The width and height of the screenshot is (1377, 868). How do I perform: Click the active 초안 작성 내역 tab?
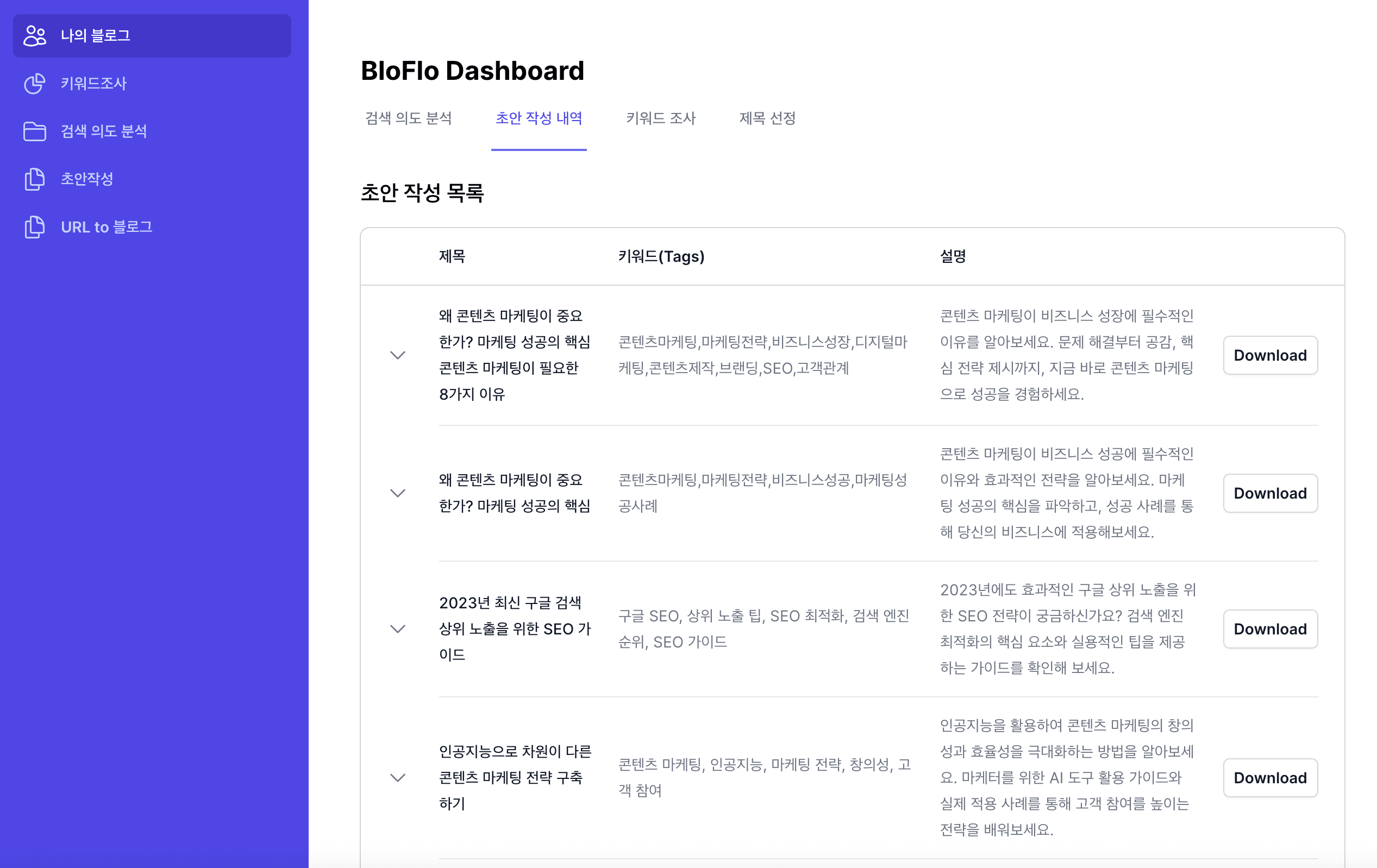[x=538, y=118]
